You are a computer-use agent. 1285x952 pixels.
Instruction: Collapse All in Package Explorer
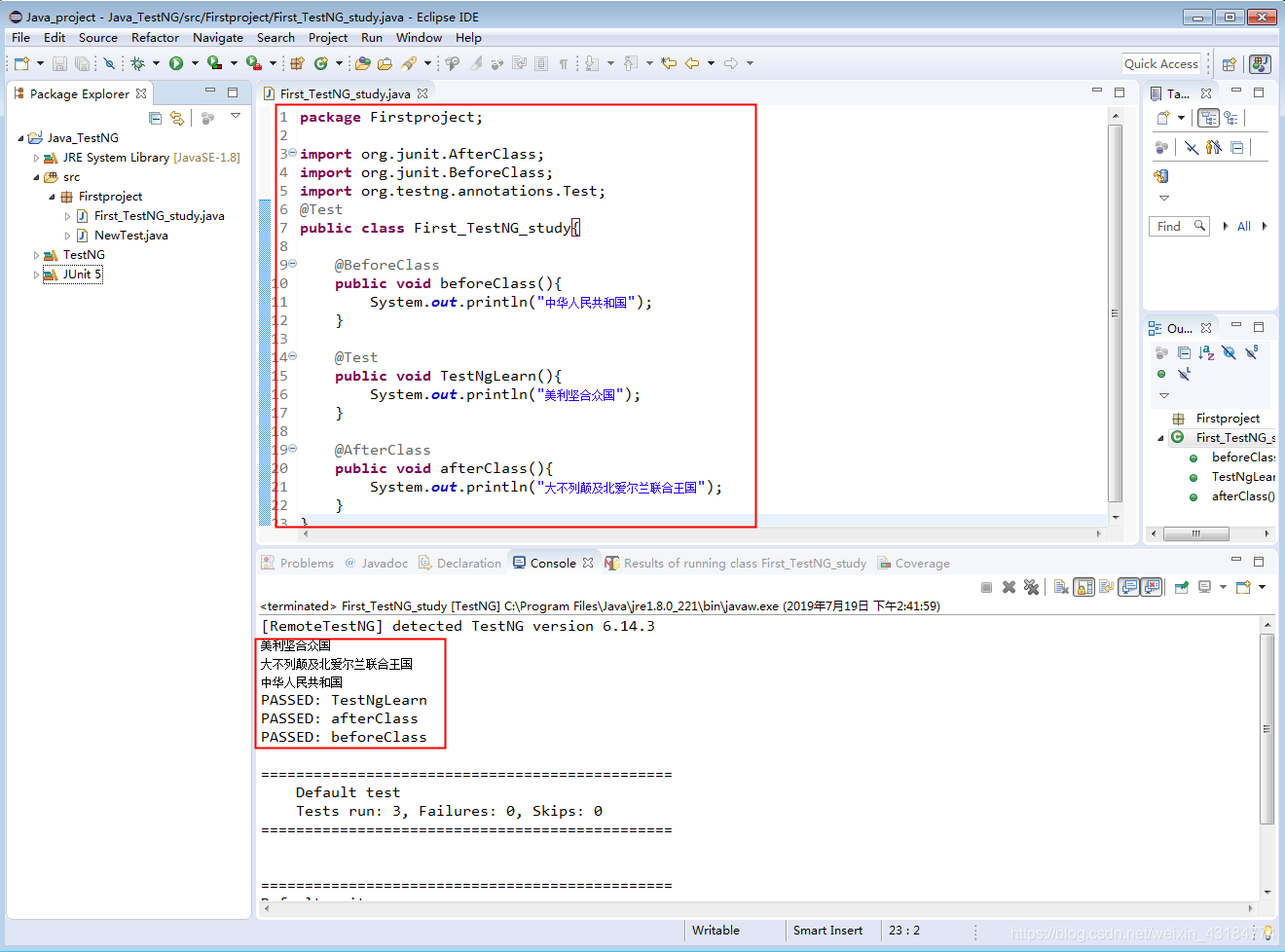pyautogui.click(x=155, y=118)
